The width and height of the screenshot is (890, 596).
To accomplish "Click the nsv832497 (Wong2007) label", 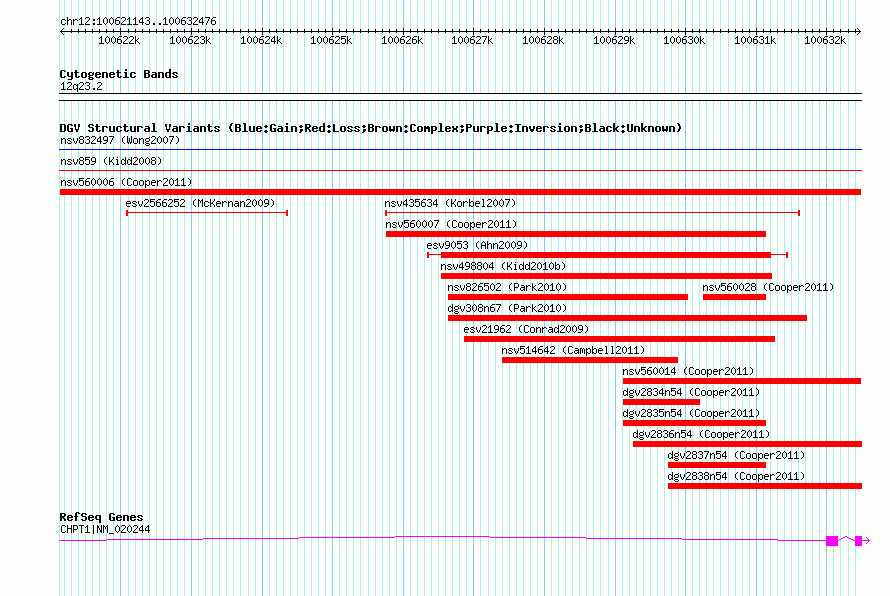I will [x=120, y=140].
